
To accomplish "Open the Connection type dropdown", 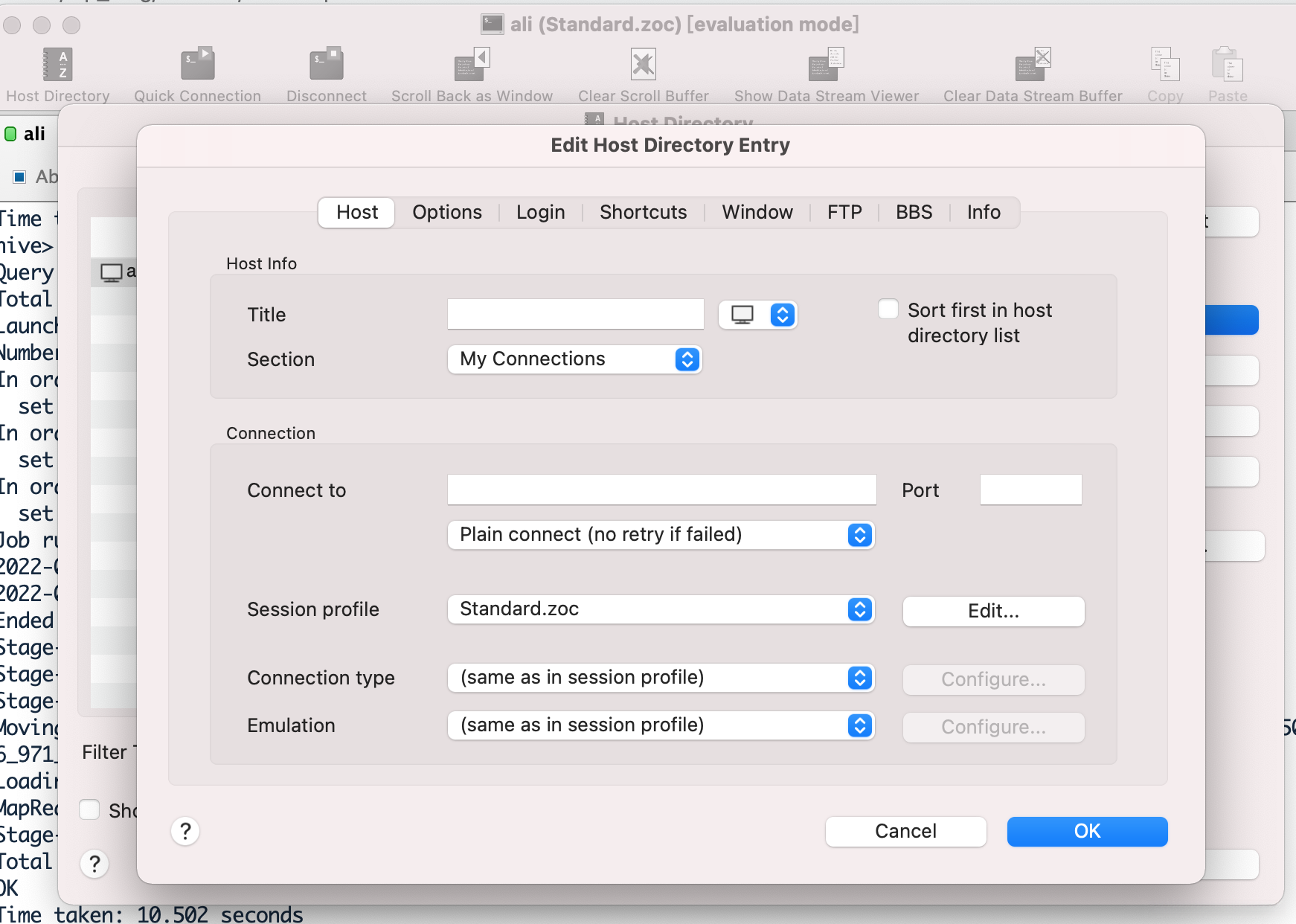I will [x=661, y=678].
